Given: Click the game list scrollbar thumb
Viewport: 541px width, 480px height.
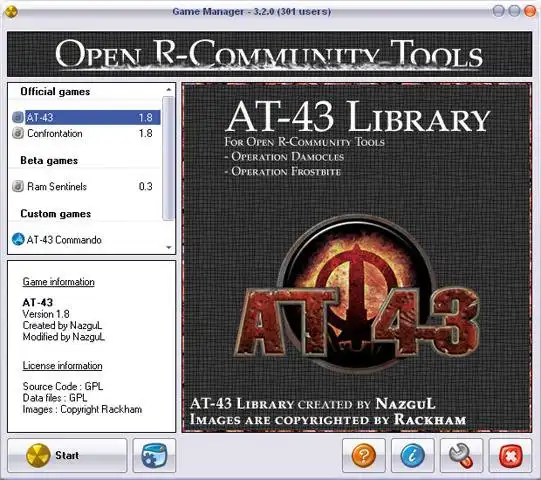Looking at the screenshot, I should (x=168, y=158).
